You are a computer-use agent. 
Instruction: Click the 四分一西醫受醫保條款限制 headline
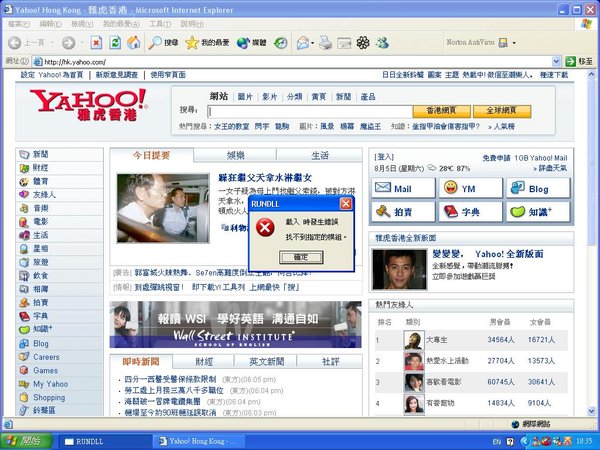pos(170,379)
